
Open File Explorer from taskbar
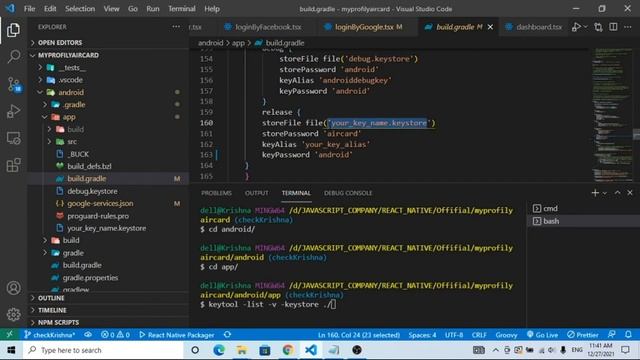click(x=242, y=350)
